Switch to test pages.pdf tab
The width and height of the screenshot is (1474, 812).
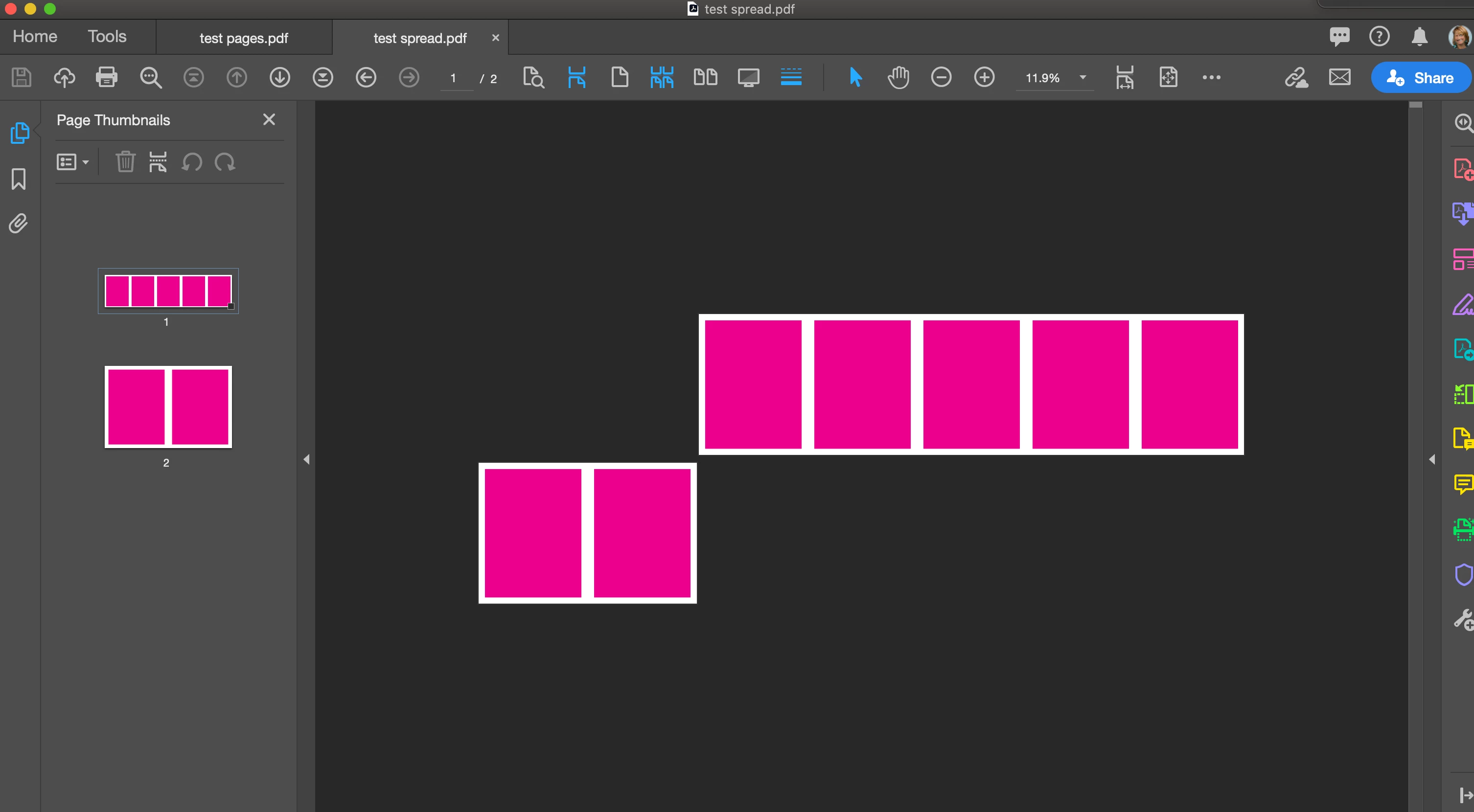pyautogui.click(x=244, y=38)
